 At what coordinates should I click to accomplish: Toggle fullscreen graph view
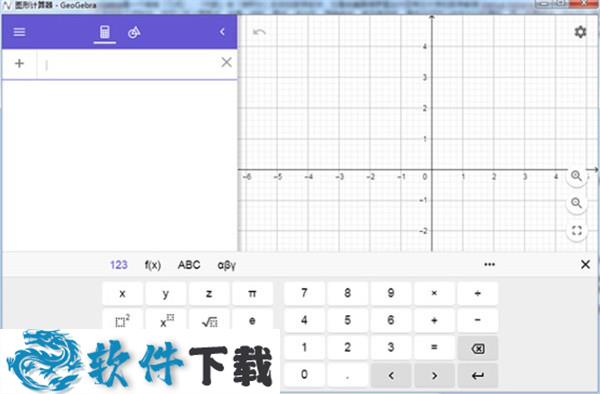(x=577, y=231)
